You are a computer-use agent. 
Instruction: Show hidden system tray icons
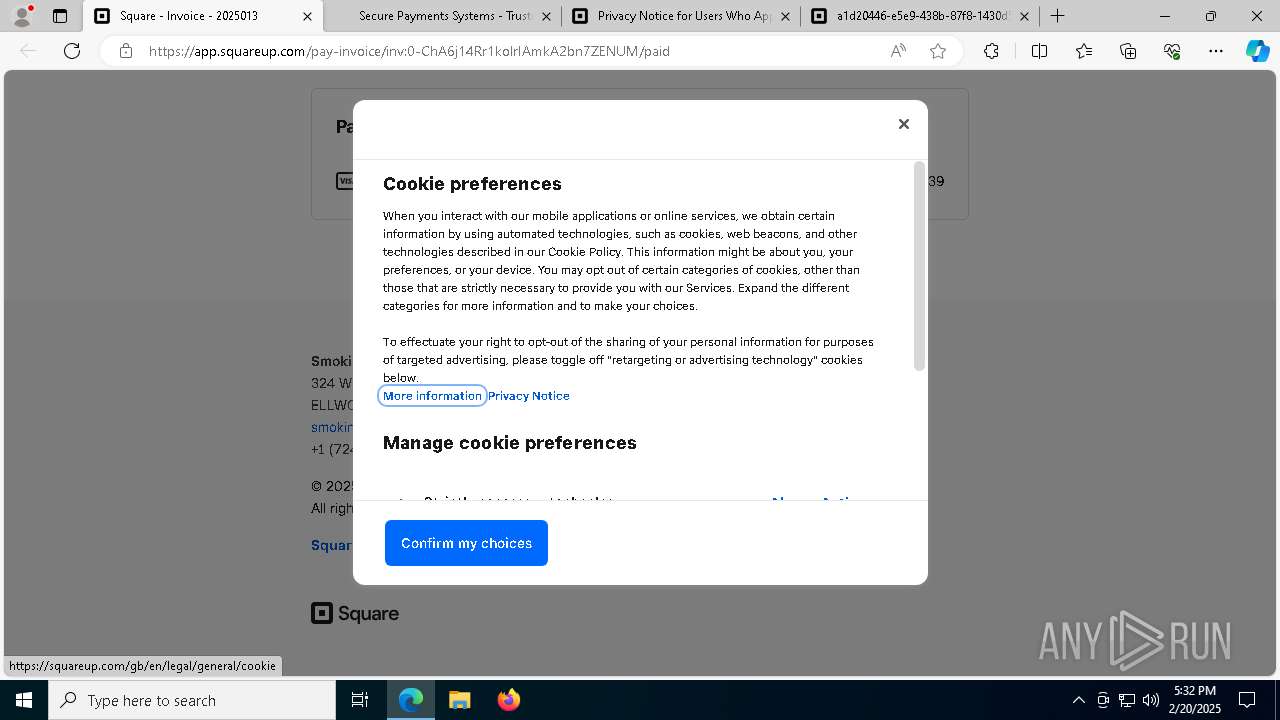coord(1078,700)
